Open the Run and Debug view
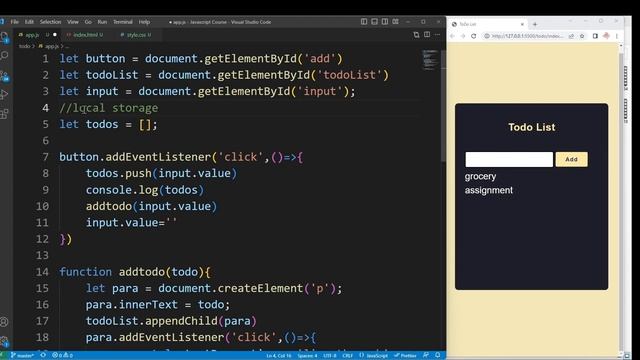Viewport: 640px width, 360px height. [x=4, y=94]
